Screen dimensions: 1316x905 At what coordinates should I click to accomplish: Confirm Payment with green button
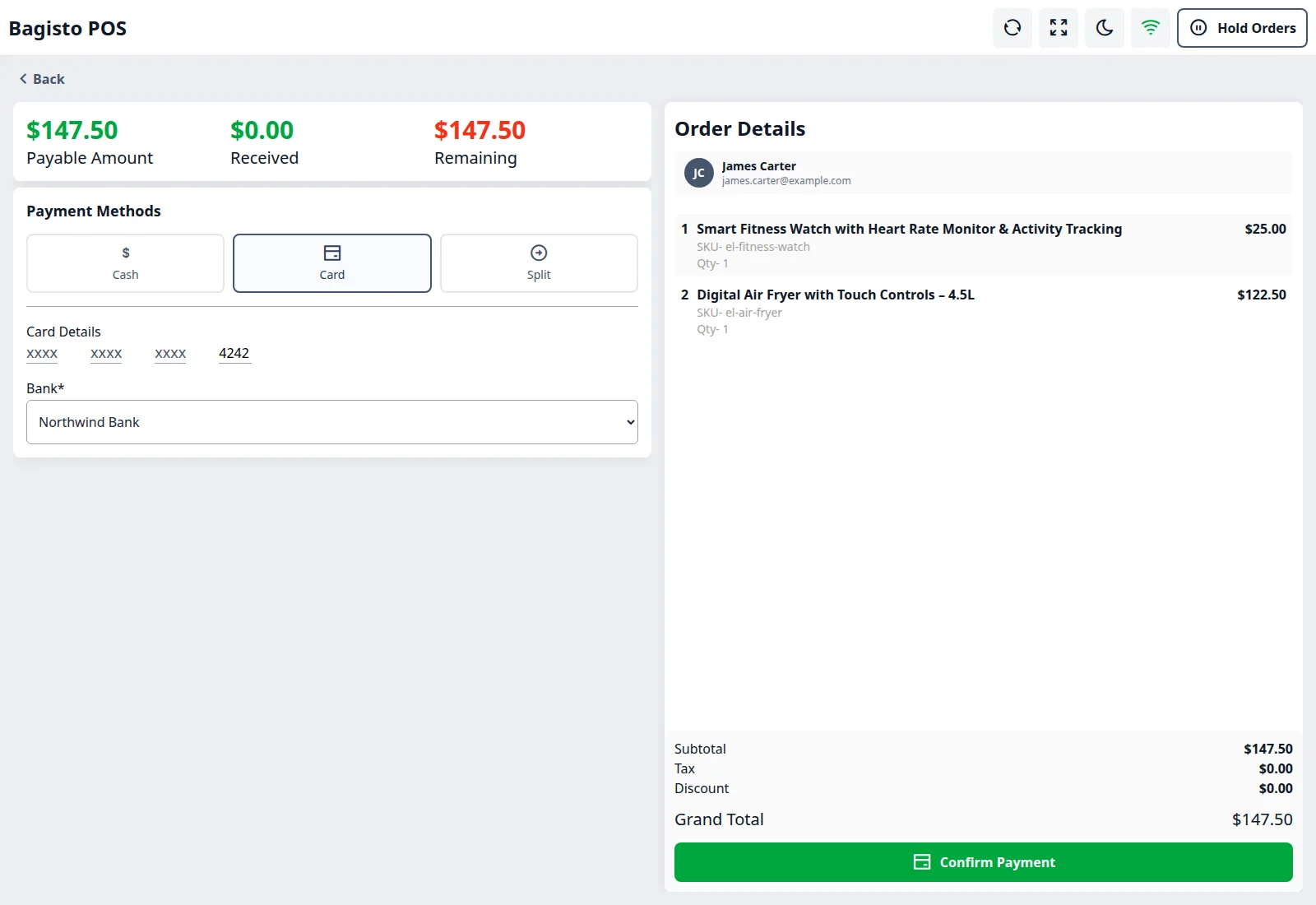984,862
